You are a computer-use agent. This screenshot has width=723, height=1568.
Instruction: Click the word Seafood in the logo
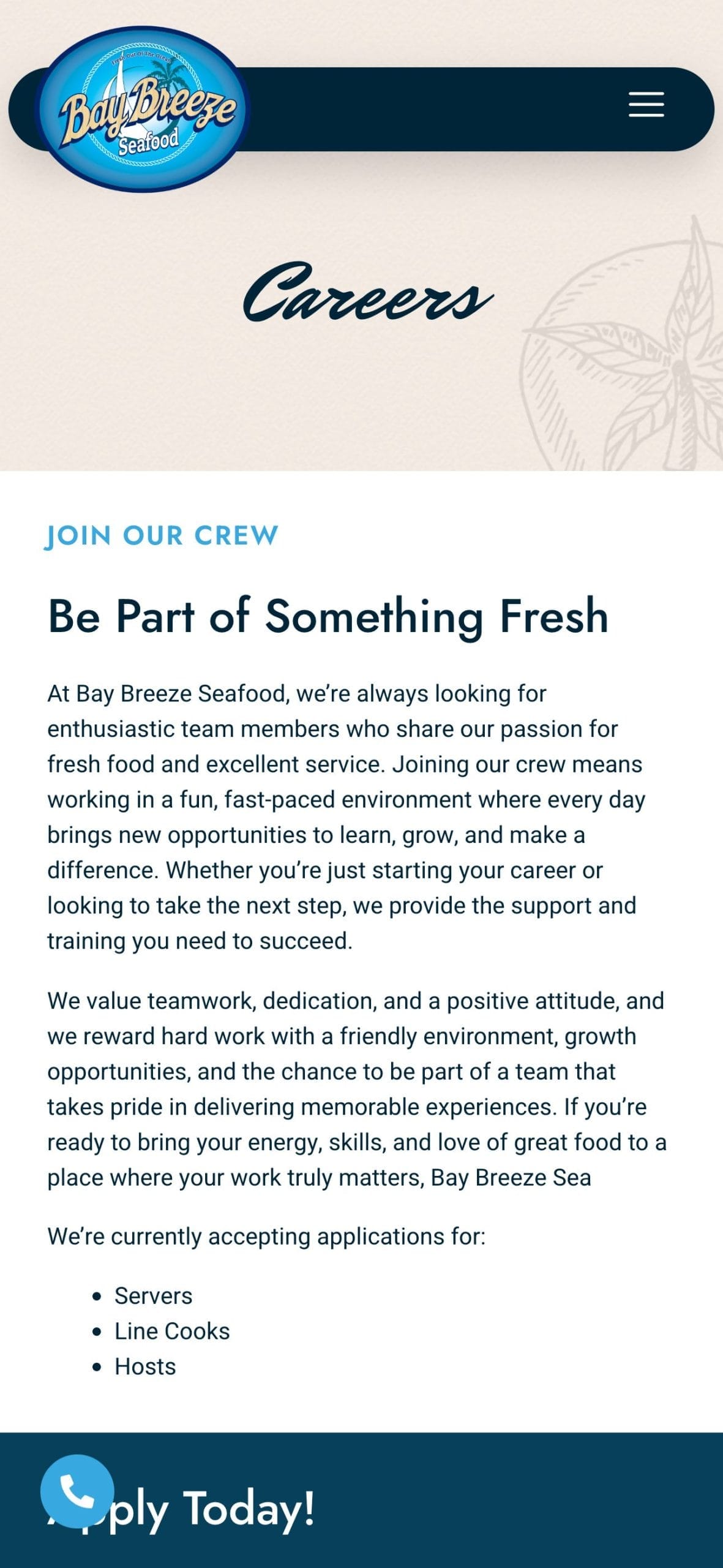[148, 142]
